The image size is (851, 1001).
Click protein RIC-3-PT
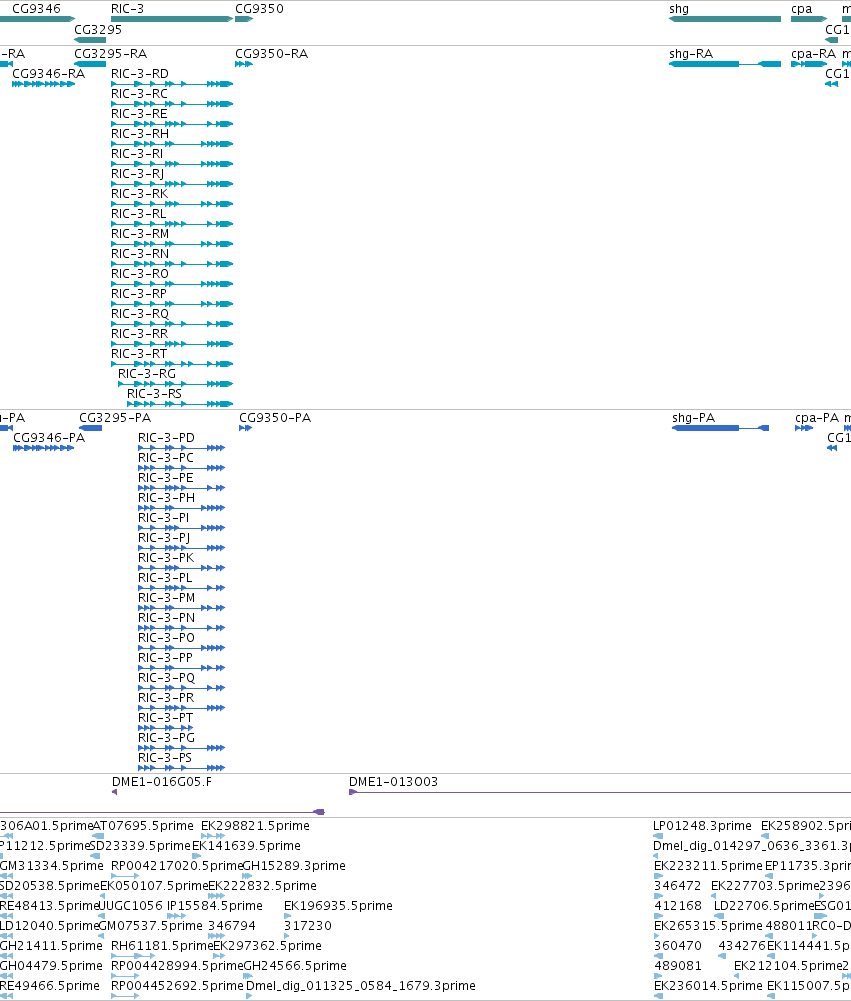tap(165, 728)
